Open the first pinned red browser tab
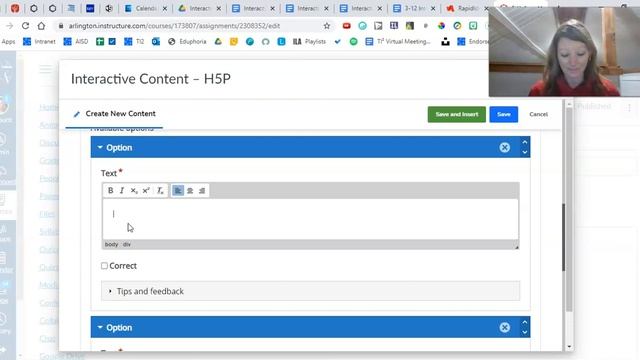 (x=15, y=8)
